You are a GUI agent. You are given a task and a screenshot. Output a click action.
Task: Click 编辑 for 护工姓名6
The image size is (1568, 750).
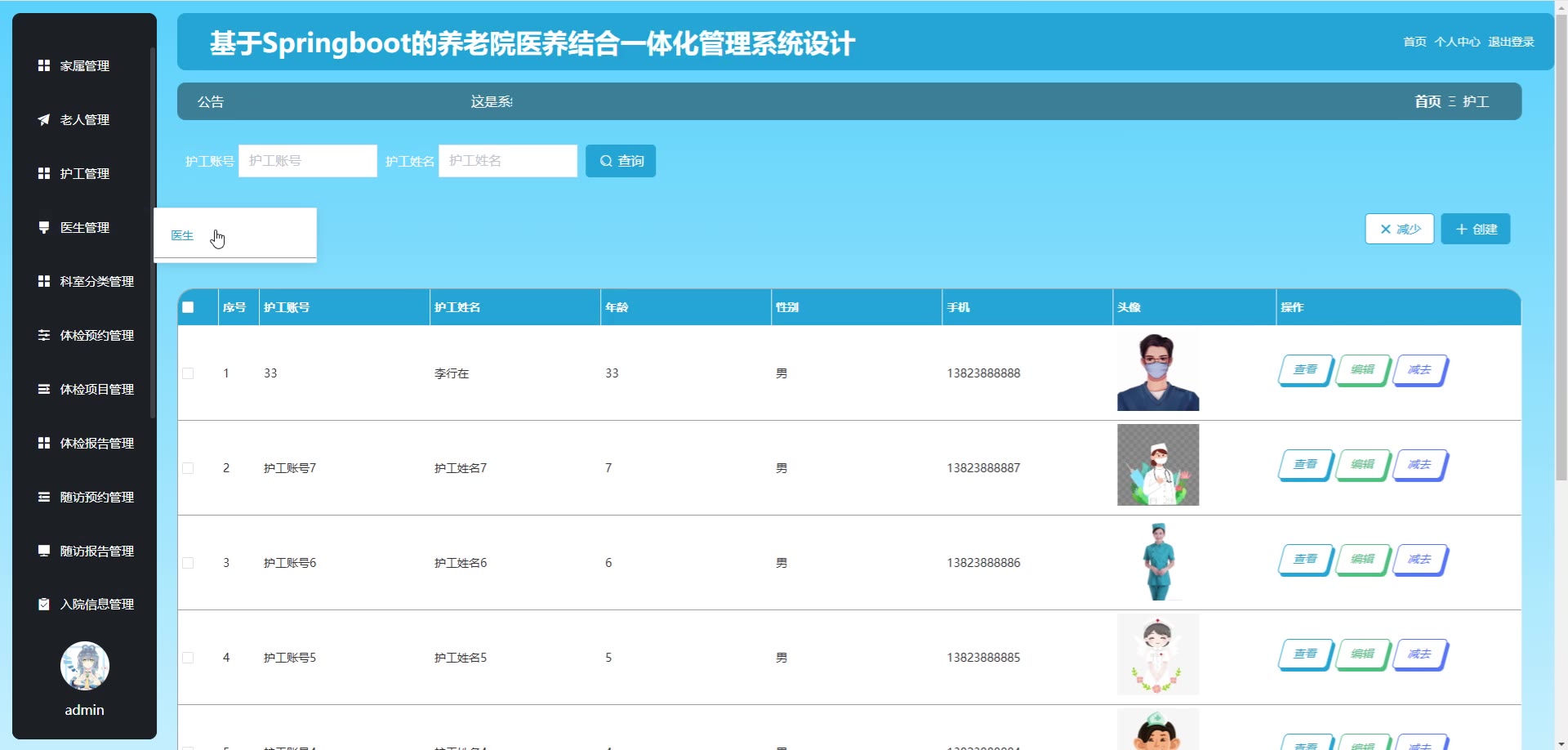(x=1362, y=560)
